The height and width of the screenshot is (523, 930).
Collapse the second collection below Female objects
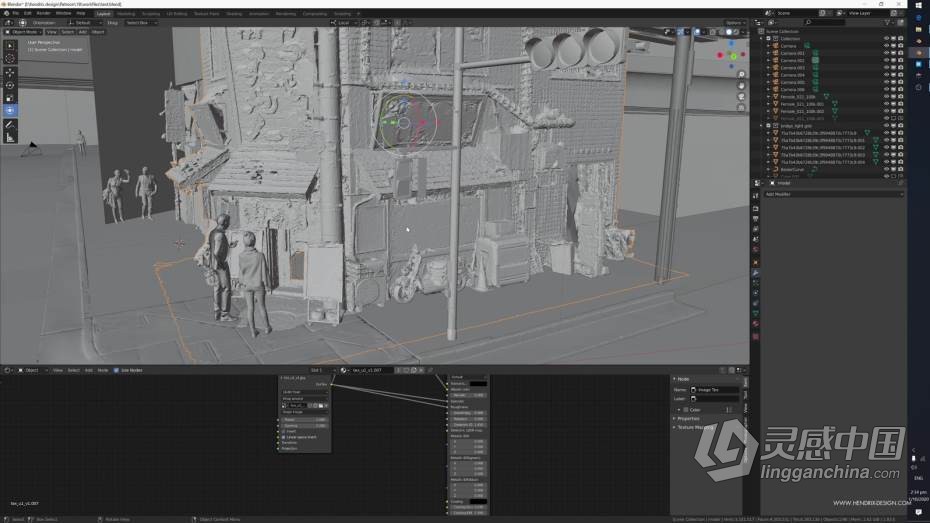[762, 126]
